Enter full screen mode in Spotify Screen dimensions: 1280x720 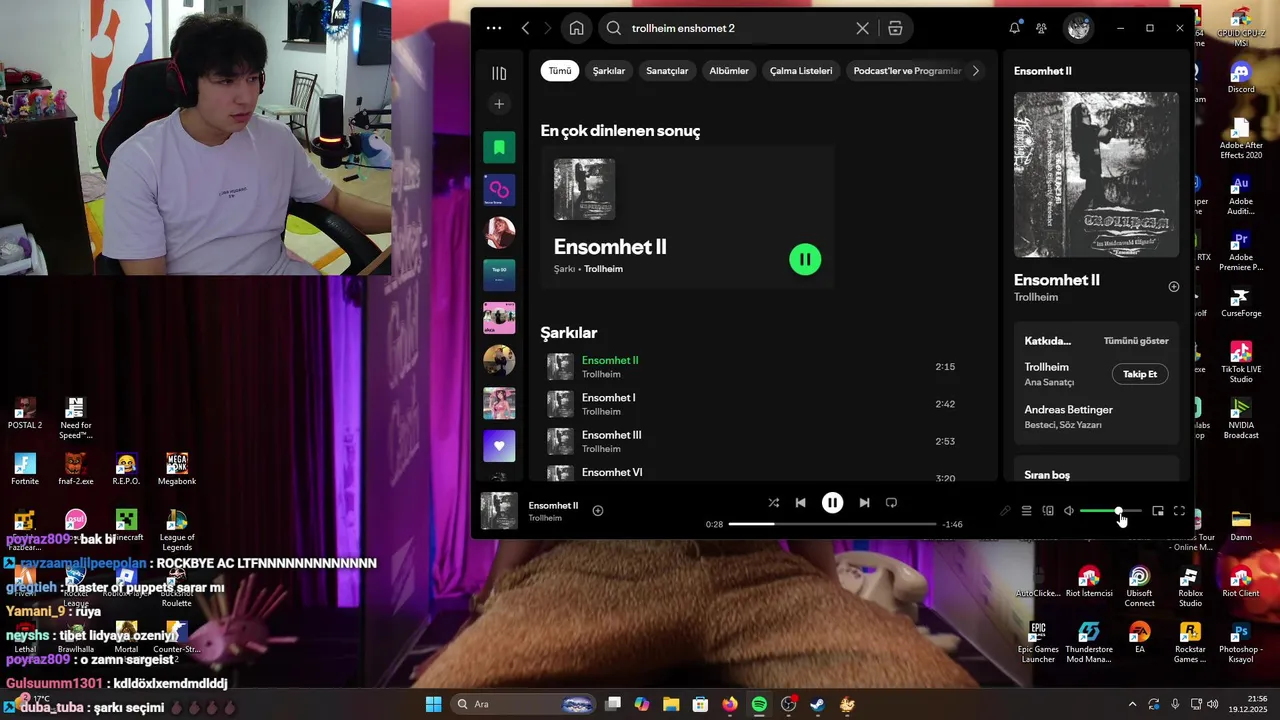[x=1179, y=511]
